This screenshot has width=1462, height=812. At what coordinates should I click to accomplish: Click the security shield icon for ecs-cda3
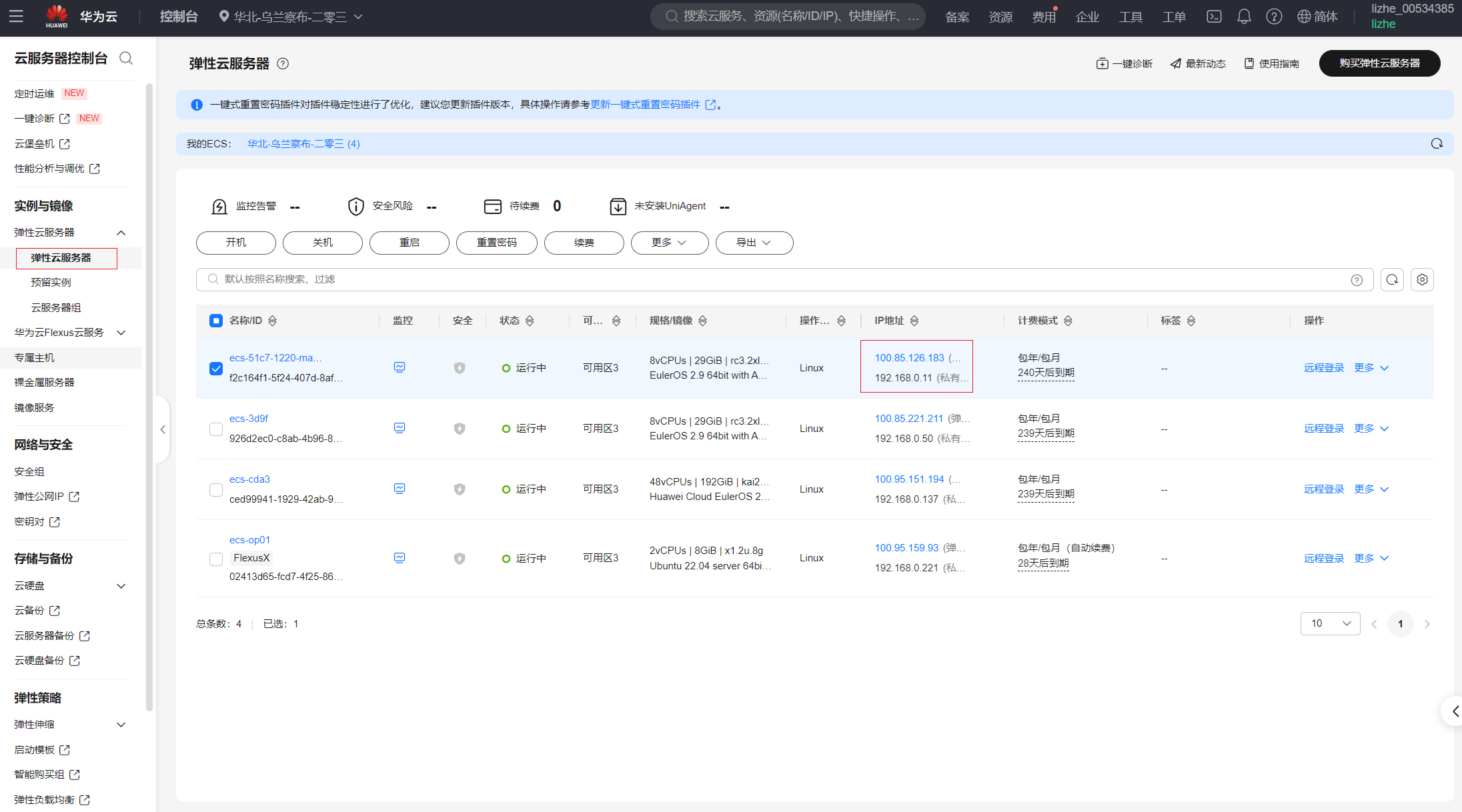point(460,489)
